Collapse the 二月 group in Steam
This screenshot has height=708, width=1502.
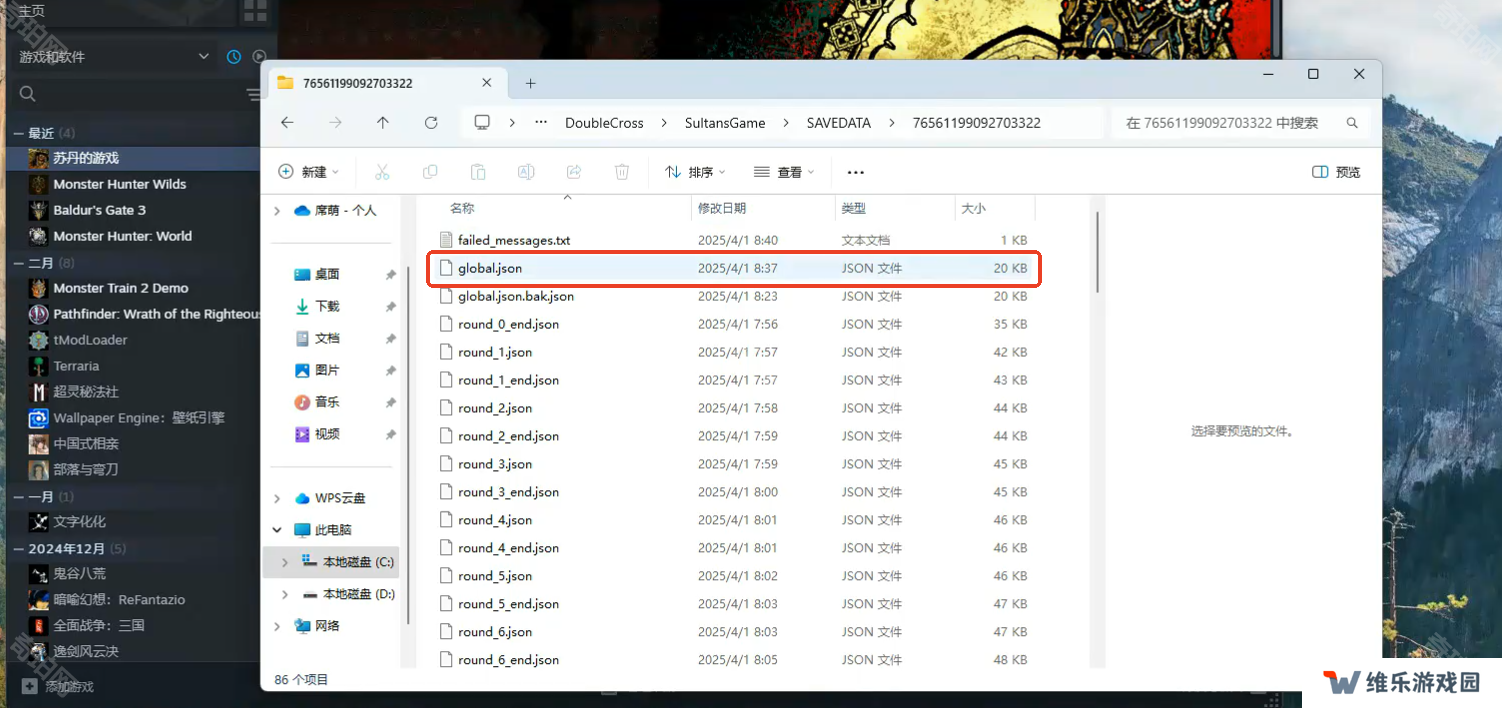click(18, 263)
